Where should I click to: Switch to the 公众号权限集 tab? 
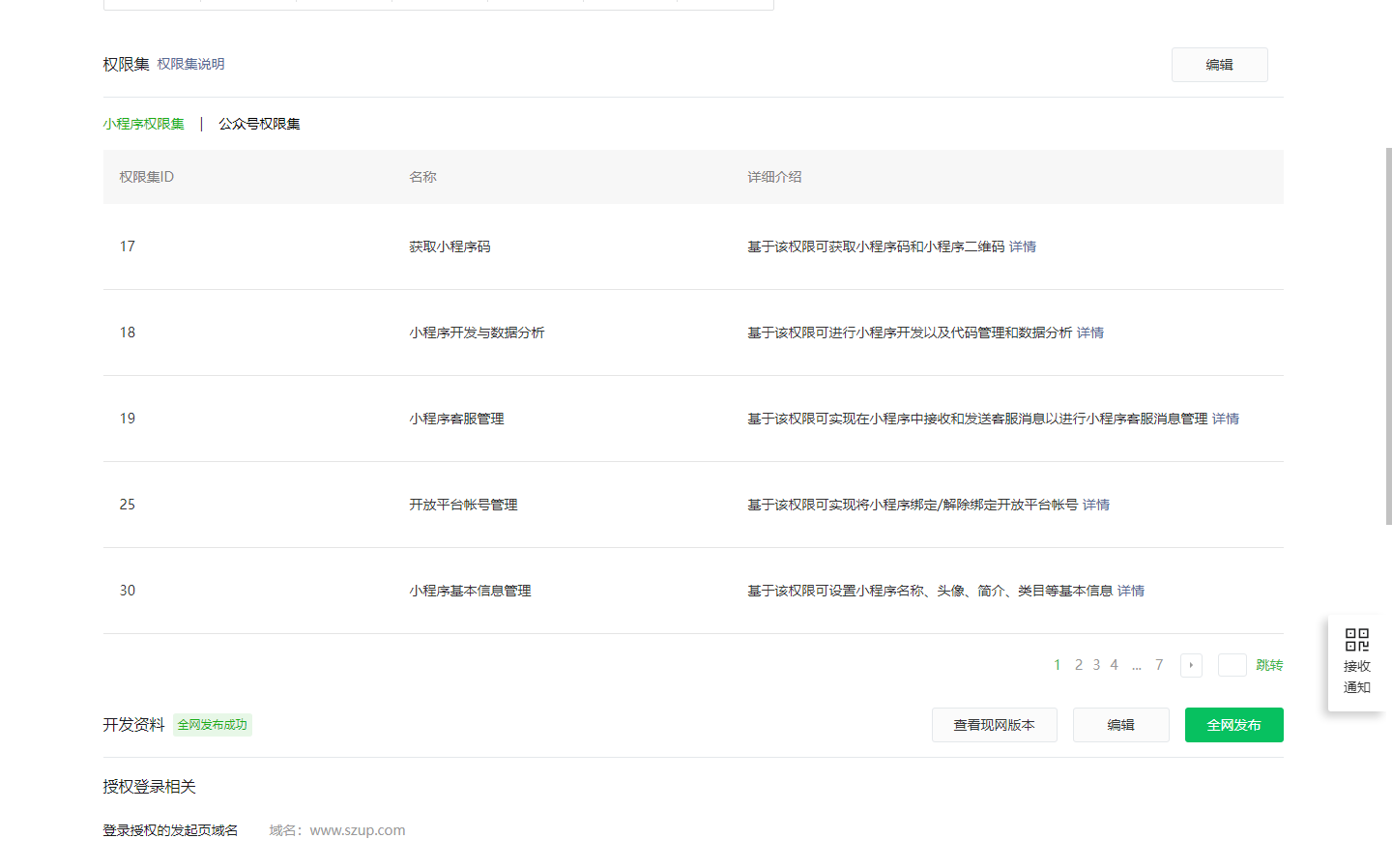pos(259,124)
